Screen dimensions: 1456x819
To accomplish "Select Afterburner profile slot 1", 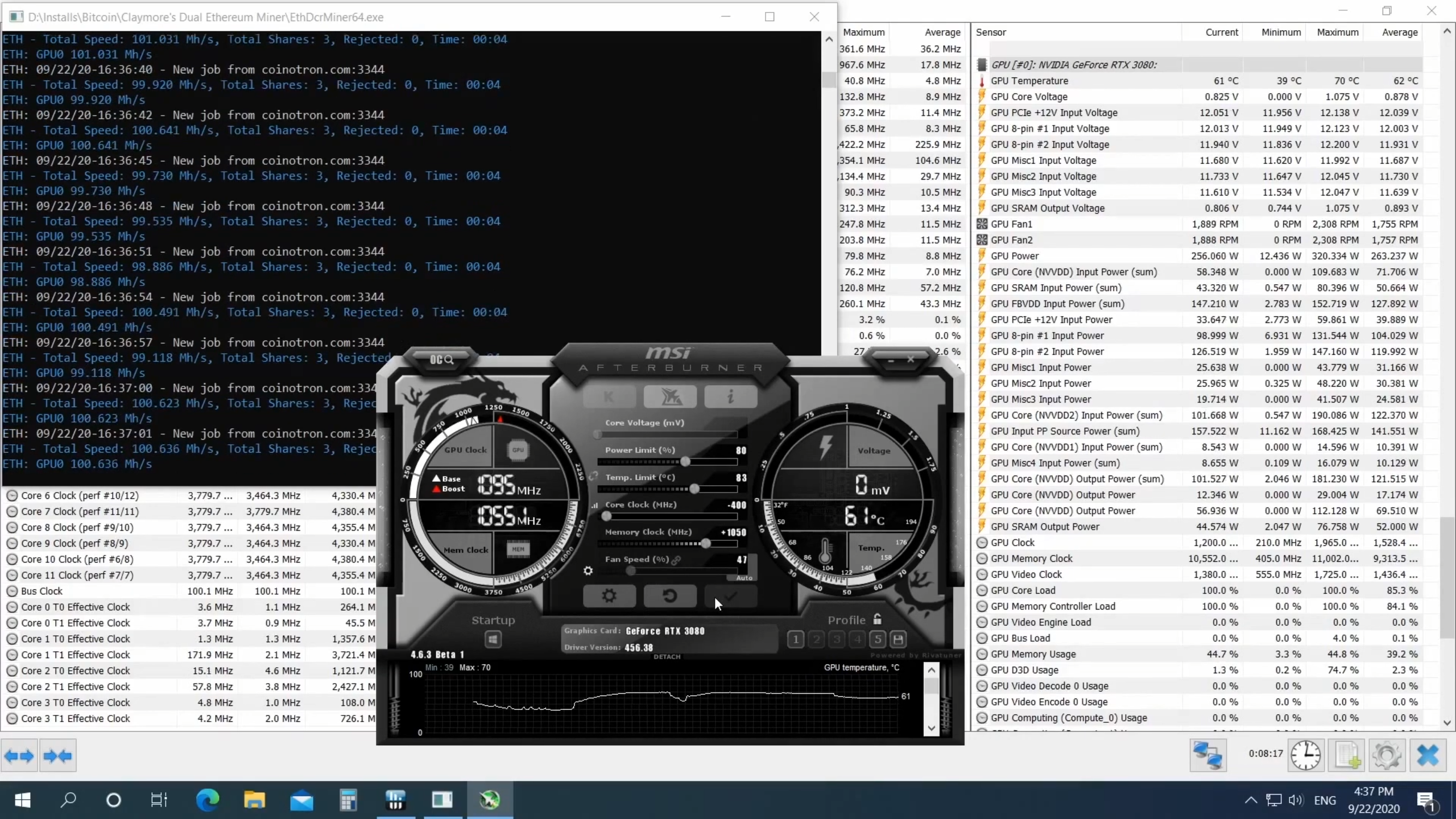I will point(795,639).
